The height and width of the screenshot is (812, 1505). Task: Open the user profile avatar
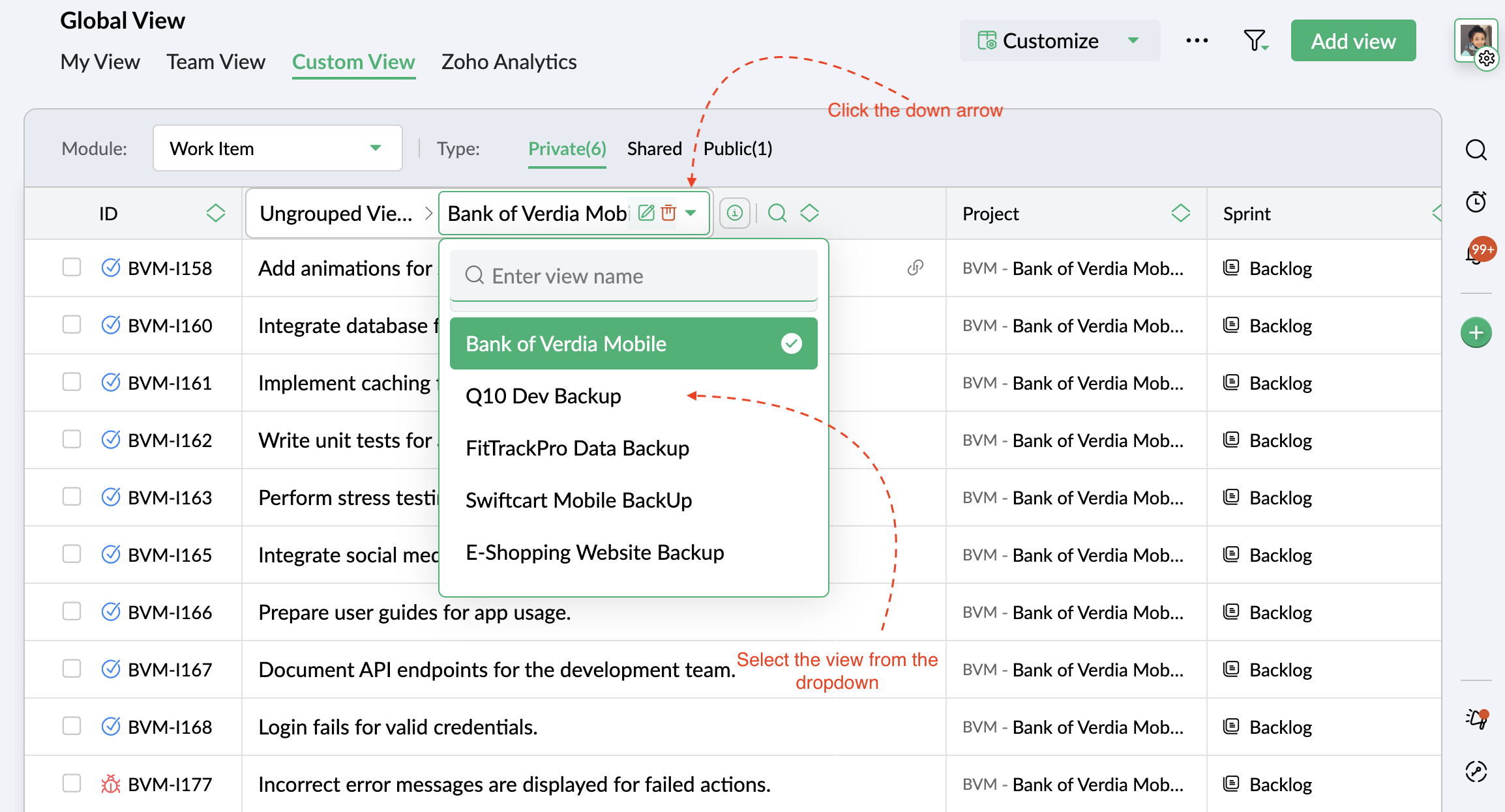(1476, 40)
